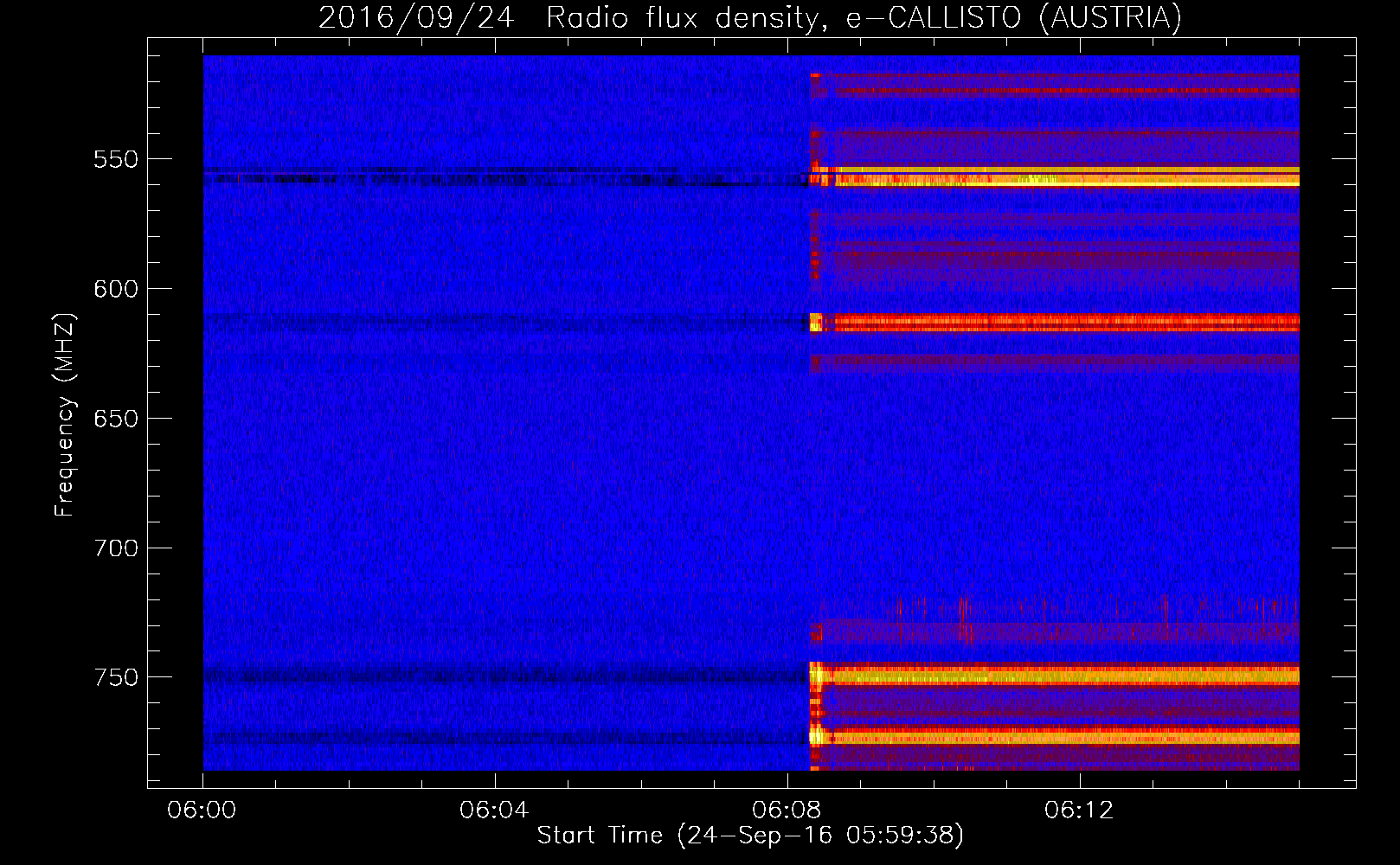Click the 06:00 time tick label
This screenshot has width=1400, height=865.
click(x=202, y=811)
